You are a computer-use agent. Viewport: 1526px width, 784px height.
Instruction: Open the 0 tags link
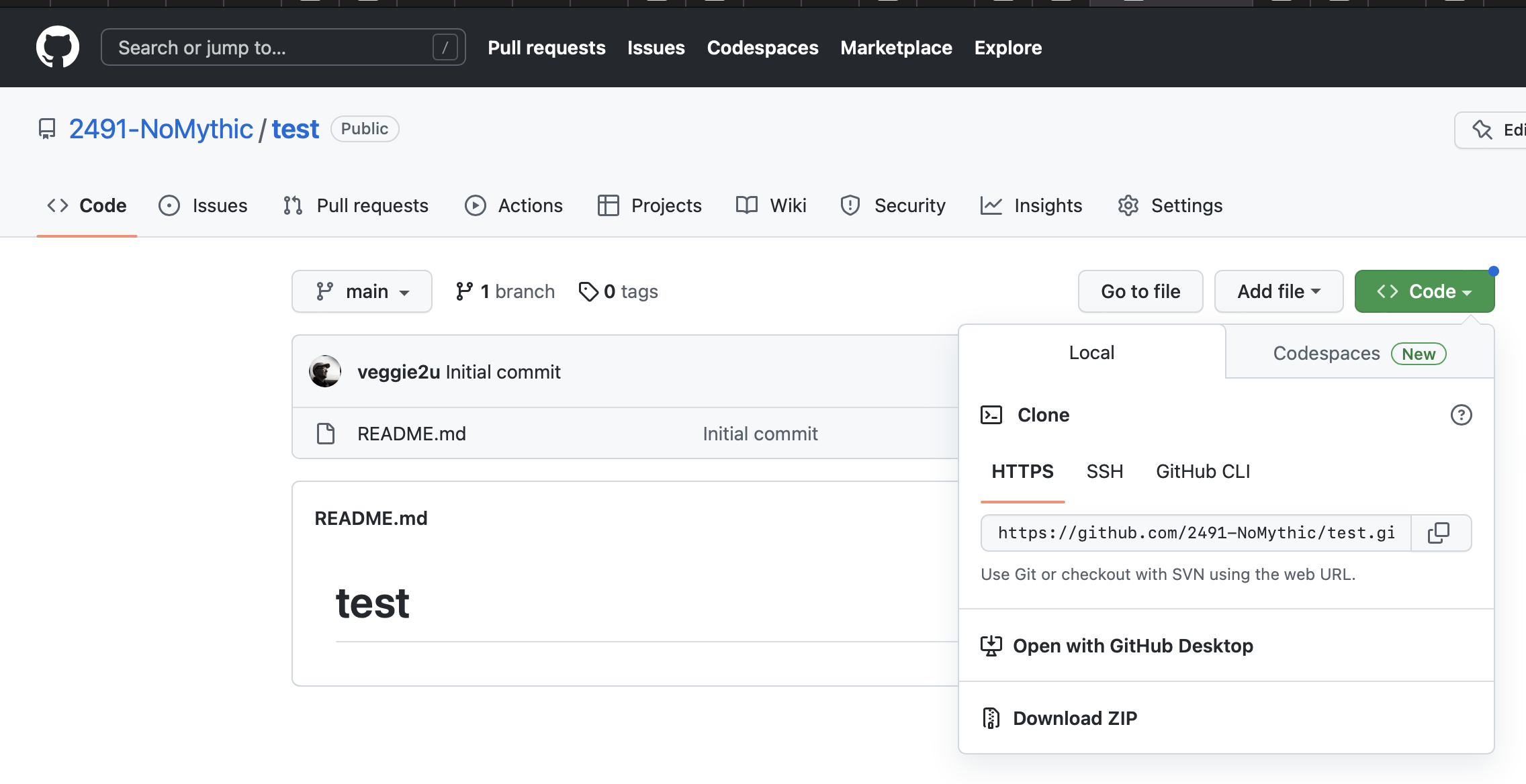(x=619, y=291)
